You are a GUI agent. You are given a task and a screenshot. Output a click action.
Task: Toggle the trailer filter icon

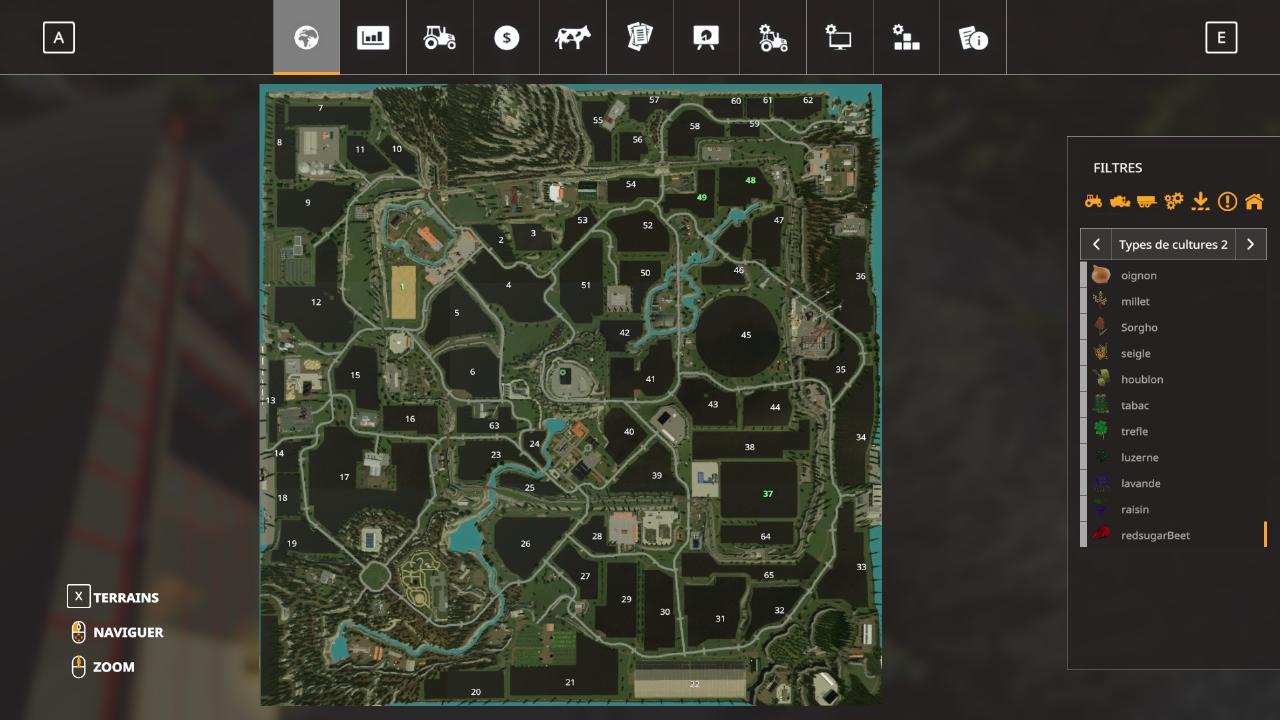pos(1146,201)
